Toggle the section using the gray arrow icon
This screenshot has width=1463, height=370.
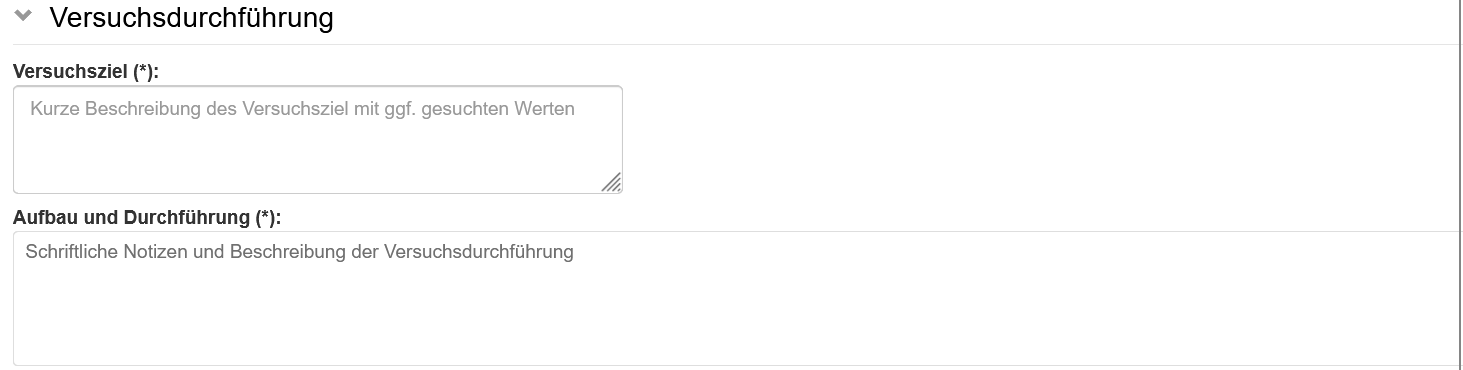(x=24, y=16)
